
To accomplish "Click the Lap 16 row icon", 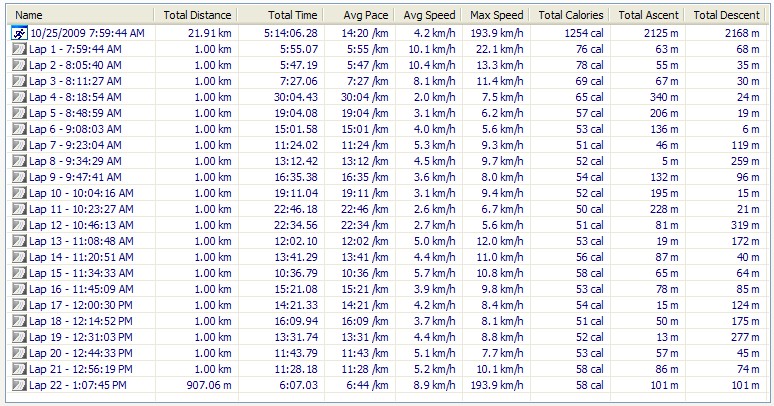I will tap(19, 289).
